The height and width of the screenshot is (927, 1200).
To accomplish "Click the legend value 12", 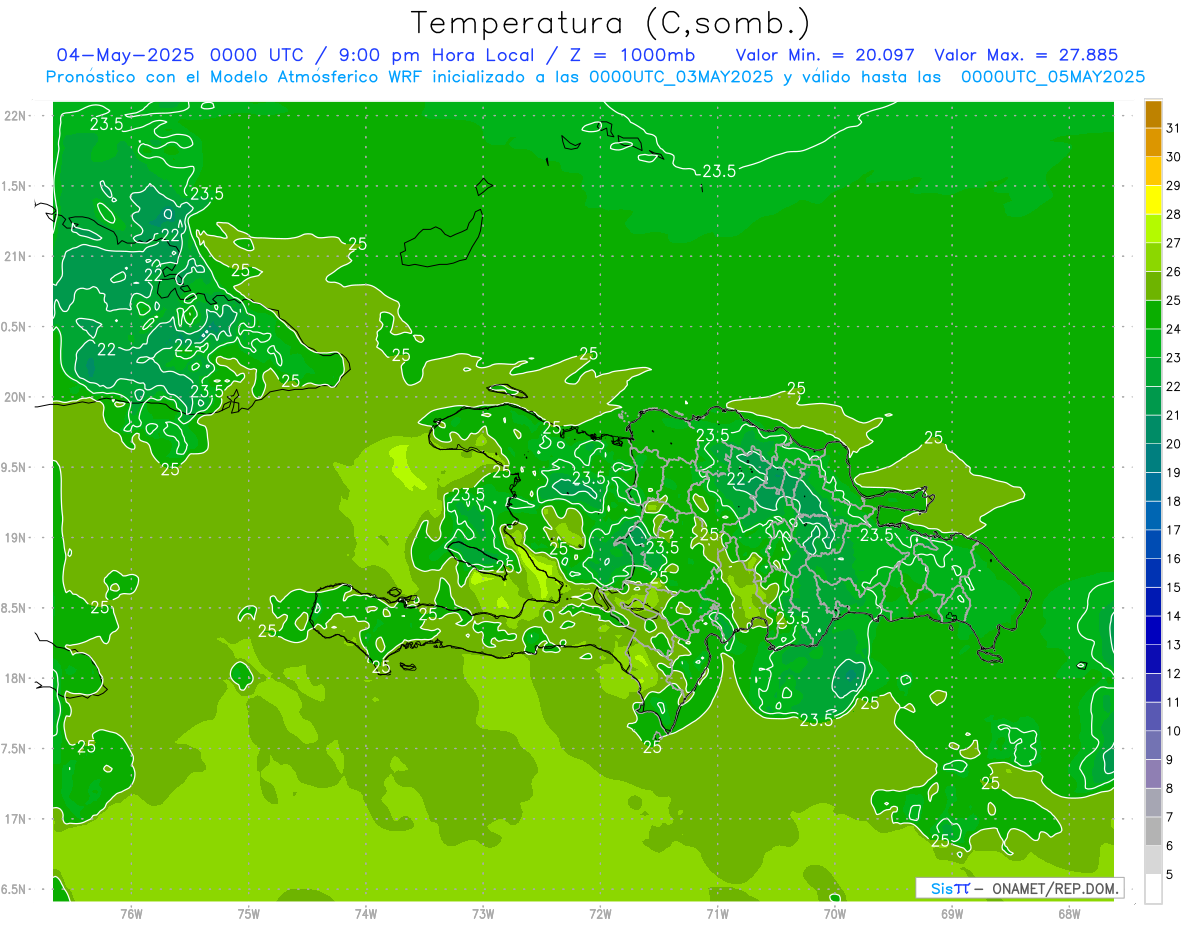I will point(1174,673).
